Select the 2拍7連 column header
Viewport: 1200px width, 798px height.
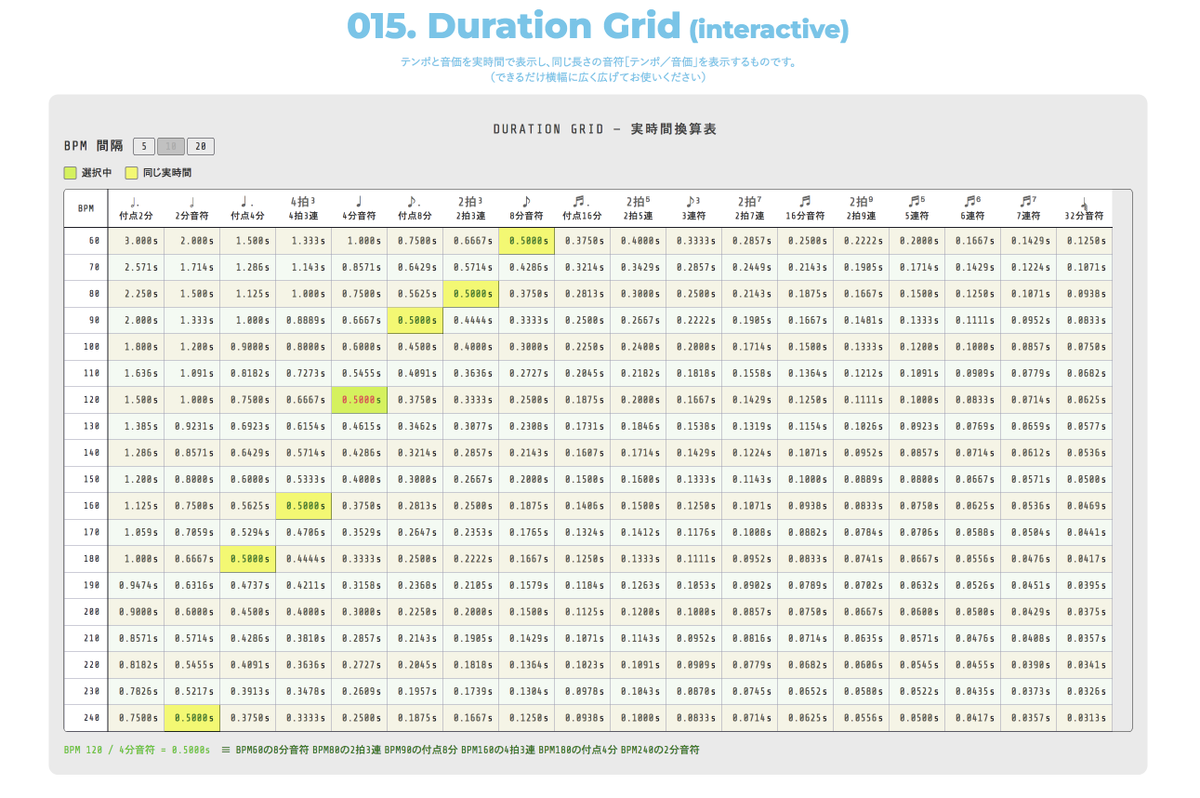749,208
